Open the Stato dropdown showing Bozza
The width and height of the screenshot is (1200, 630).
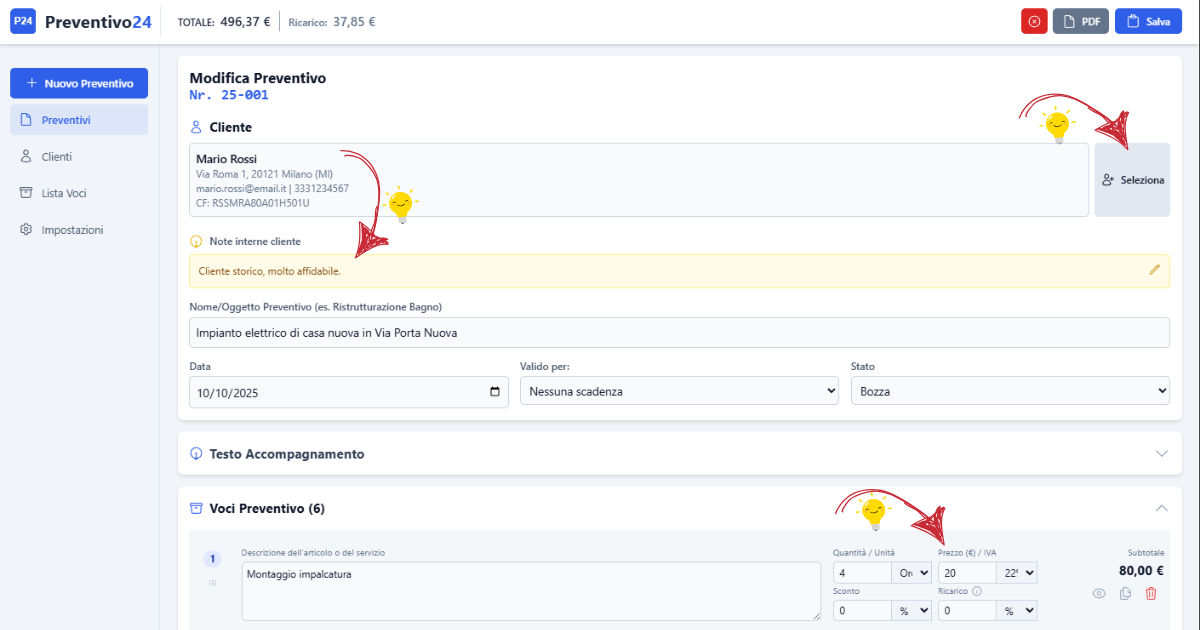click(1009, 392)
